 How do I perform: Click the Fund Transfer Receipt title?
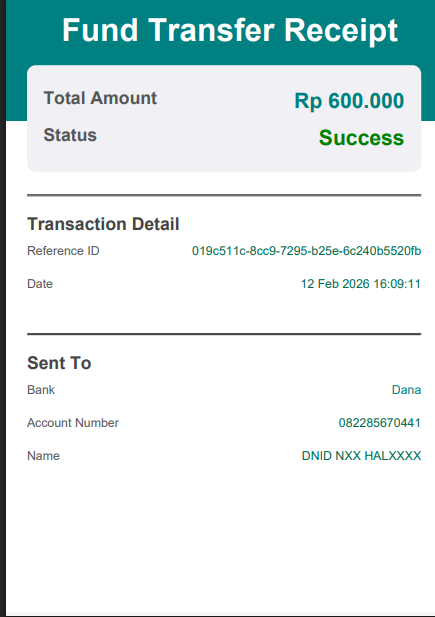click(230, 31)
